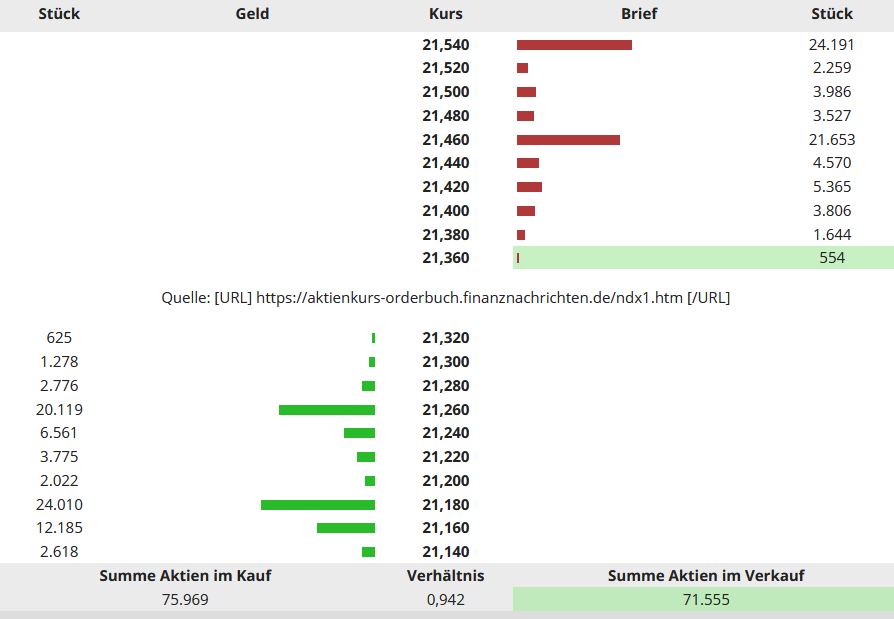Click the buy total 75.969
The height and width of the screenshot is (619, 894).
(185, 600)
